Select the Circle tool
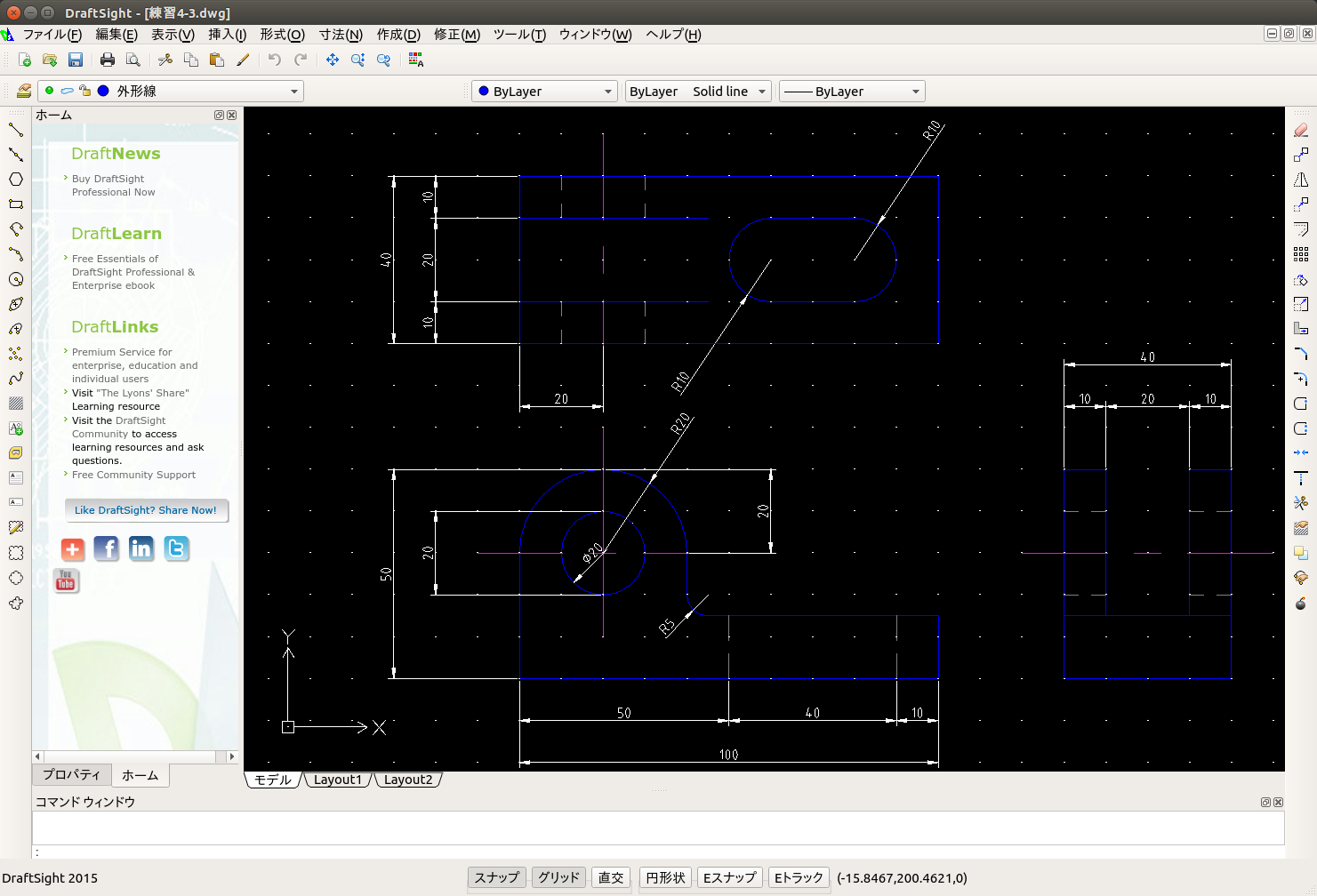 [x=16, y=279]
